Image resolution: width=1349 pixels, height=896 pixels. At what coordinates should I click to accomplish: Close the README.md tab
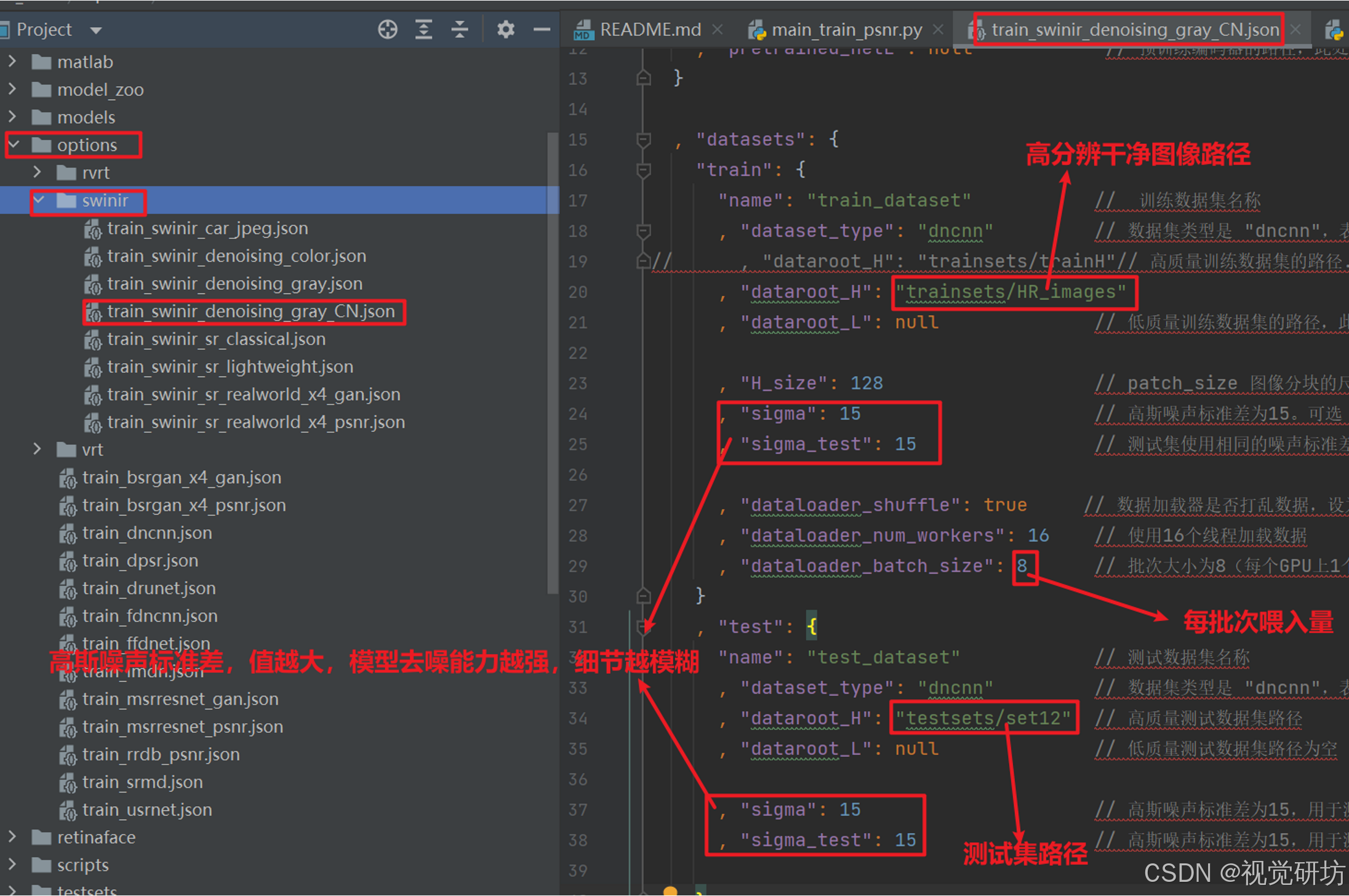click(718, 29)
